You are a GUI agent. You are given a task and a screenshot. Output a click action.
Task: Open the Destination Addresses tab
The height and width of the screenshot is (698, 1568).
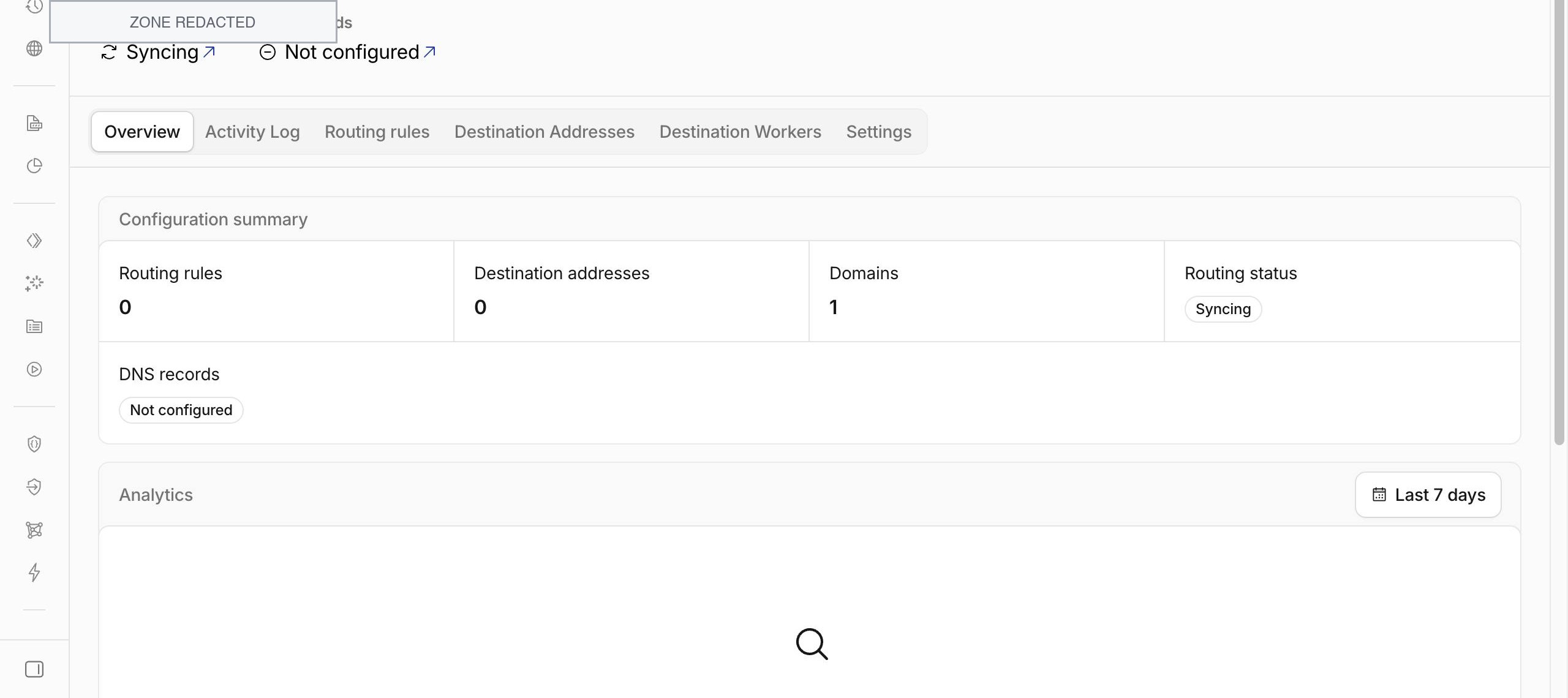click(x=545, y=132)
